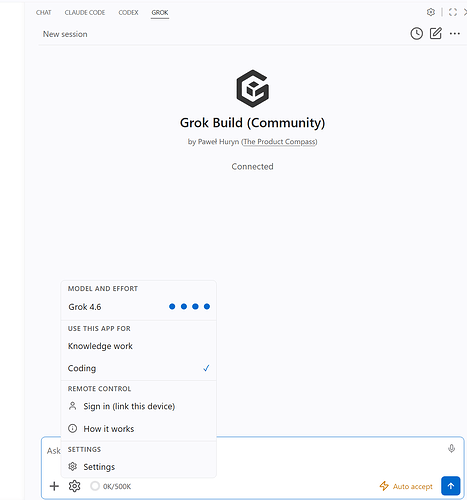Set effort to fourth blue dot
This screenshot has height=500, width=467.
pos(207,306)
